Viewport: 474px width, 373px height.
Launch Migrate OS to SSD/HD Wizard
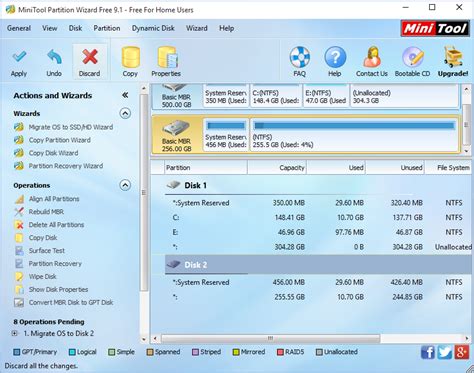tap(71, 127)
